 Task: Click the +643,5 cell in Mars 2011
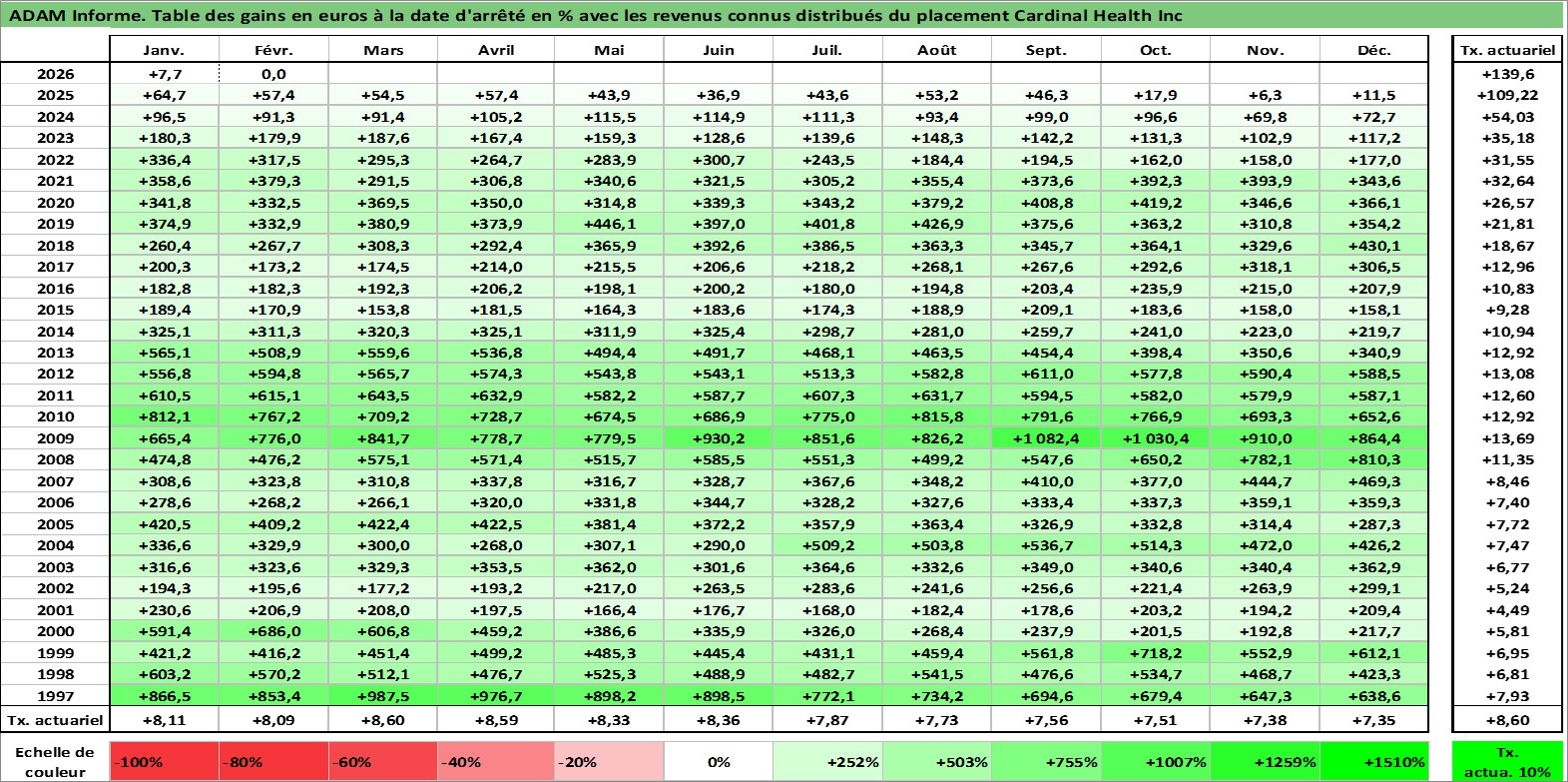tap(383, 395)
